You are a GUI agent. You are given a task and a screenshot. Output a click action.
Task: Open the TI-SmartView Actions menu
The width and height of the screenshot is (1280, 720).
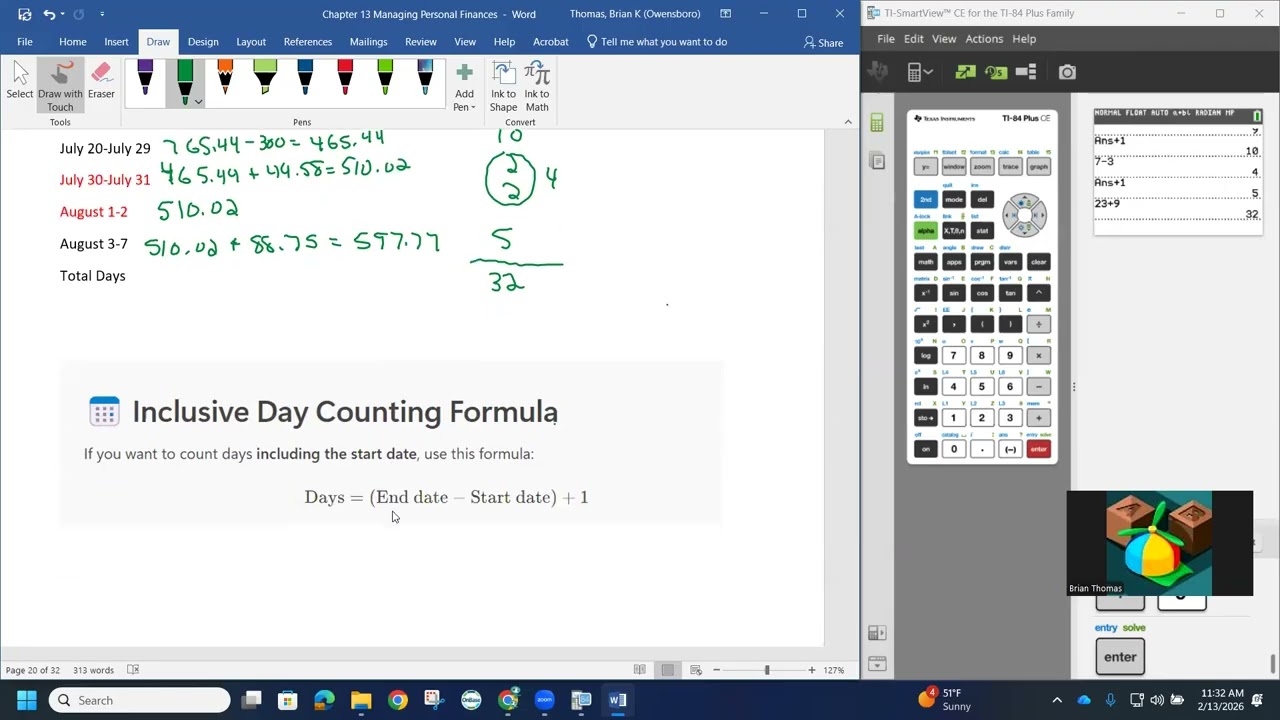coord(984,39)
